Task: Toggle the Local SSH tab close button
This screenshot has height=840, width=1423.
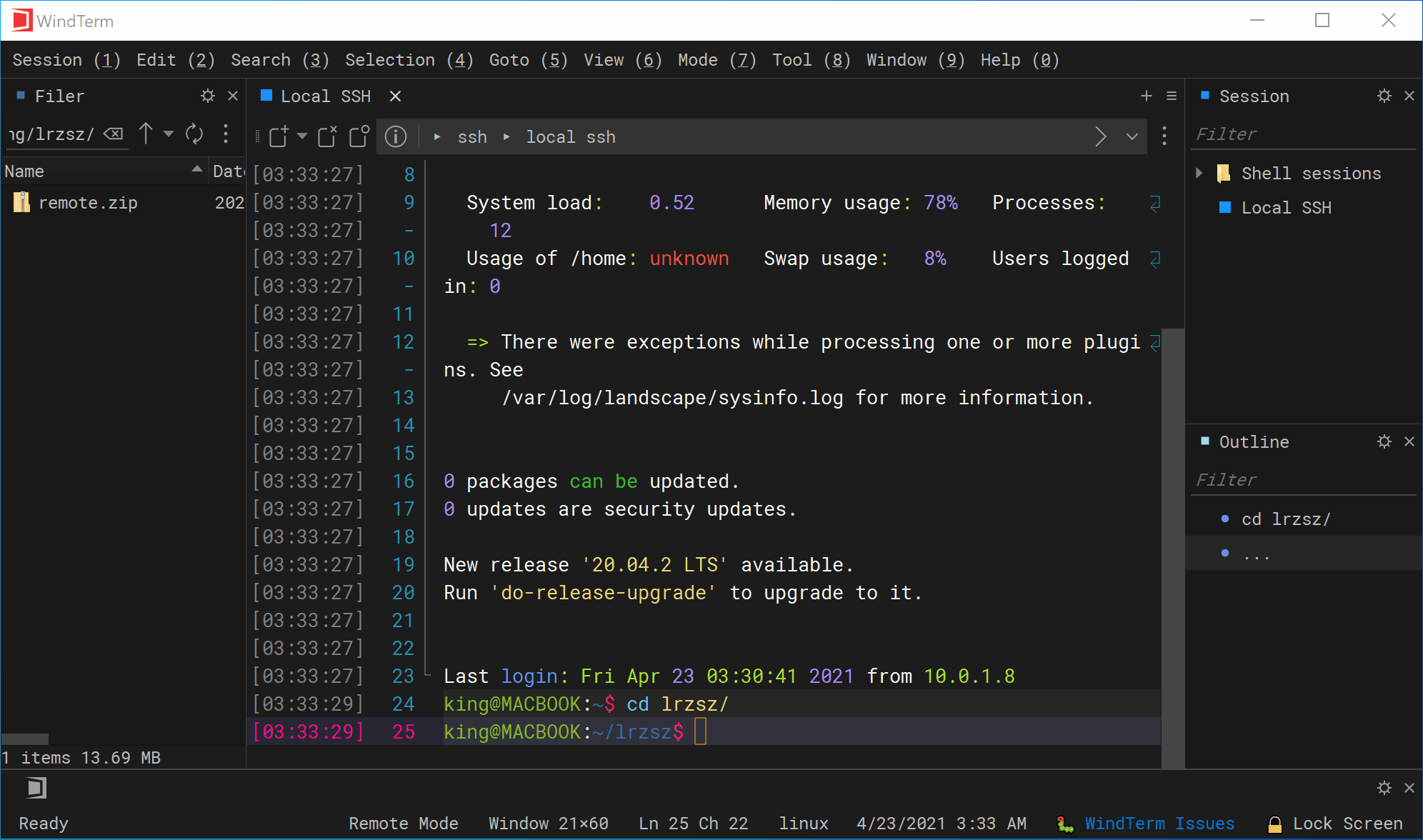Action: tap(396, 96)
